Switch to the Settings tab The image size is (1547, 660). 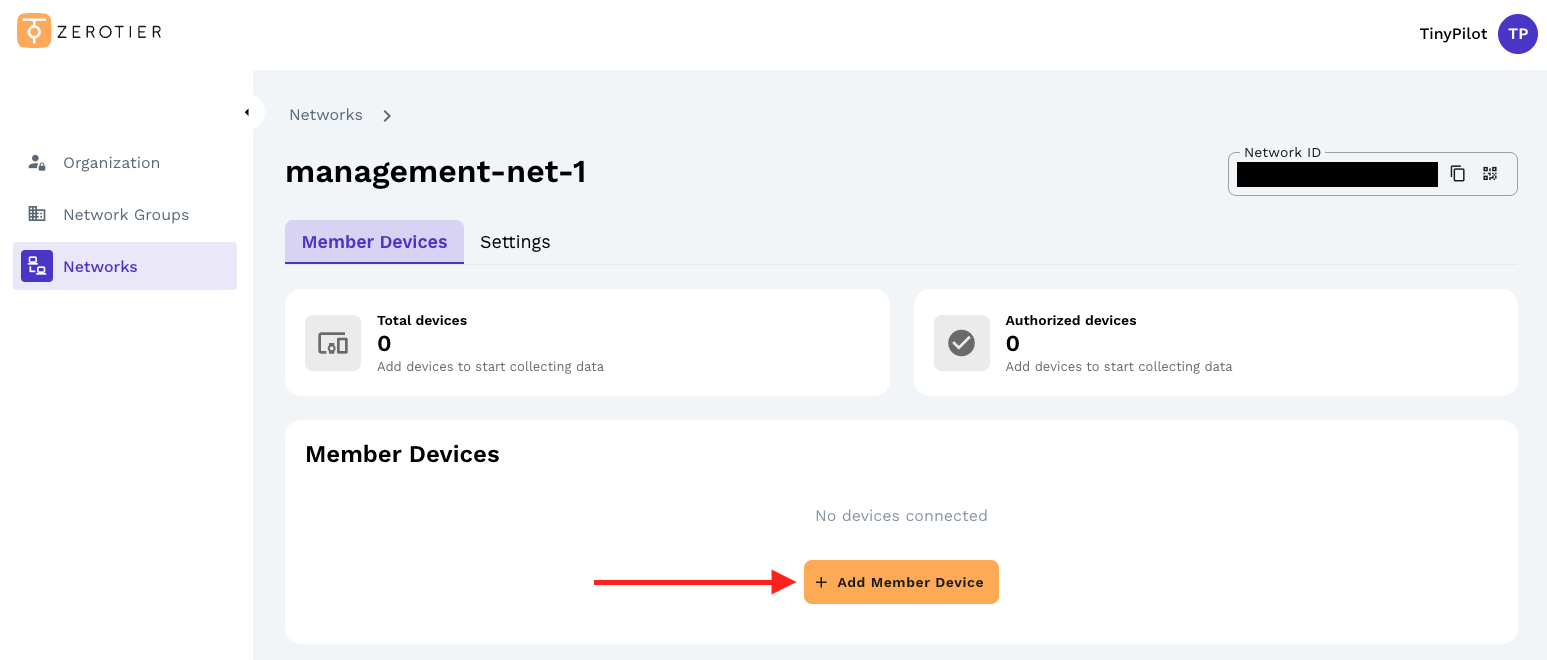[x=515, y=241]
